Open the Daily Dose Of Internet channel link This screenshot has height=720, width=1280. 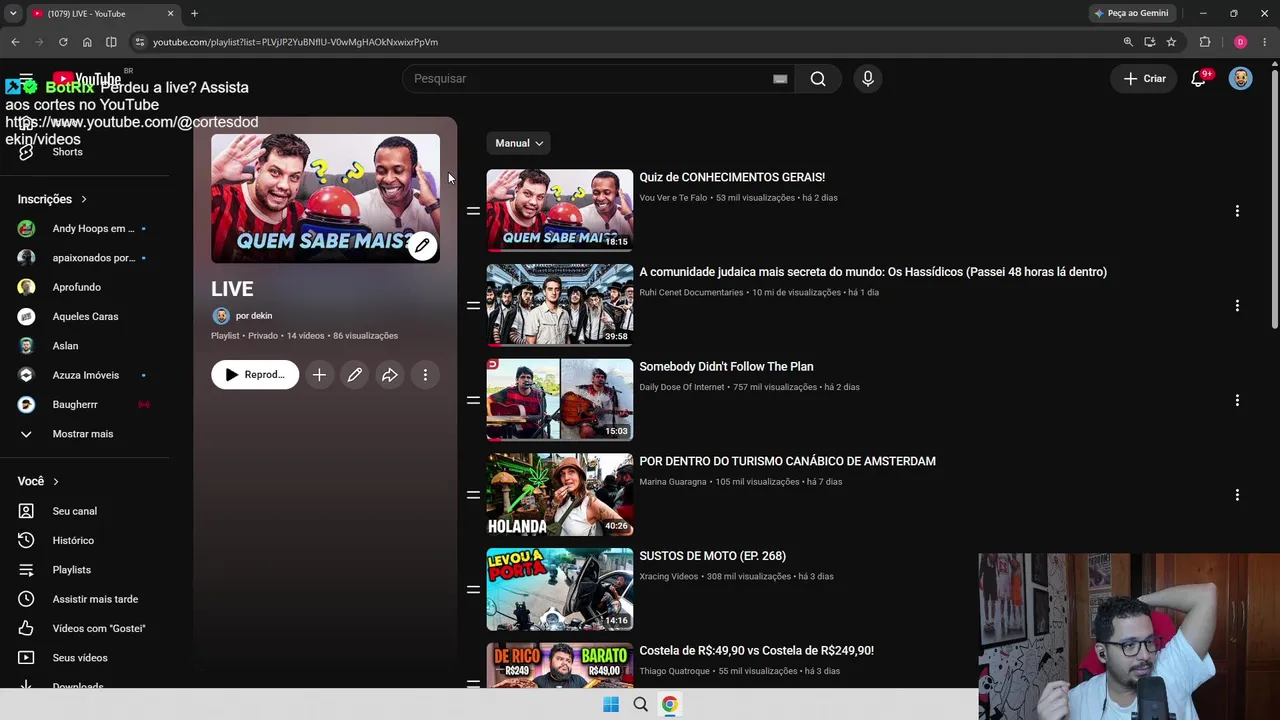(682, 387)
